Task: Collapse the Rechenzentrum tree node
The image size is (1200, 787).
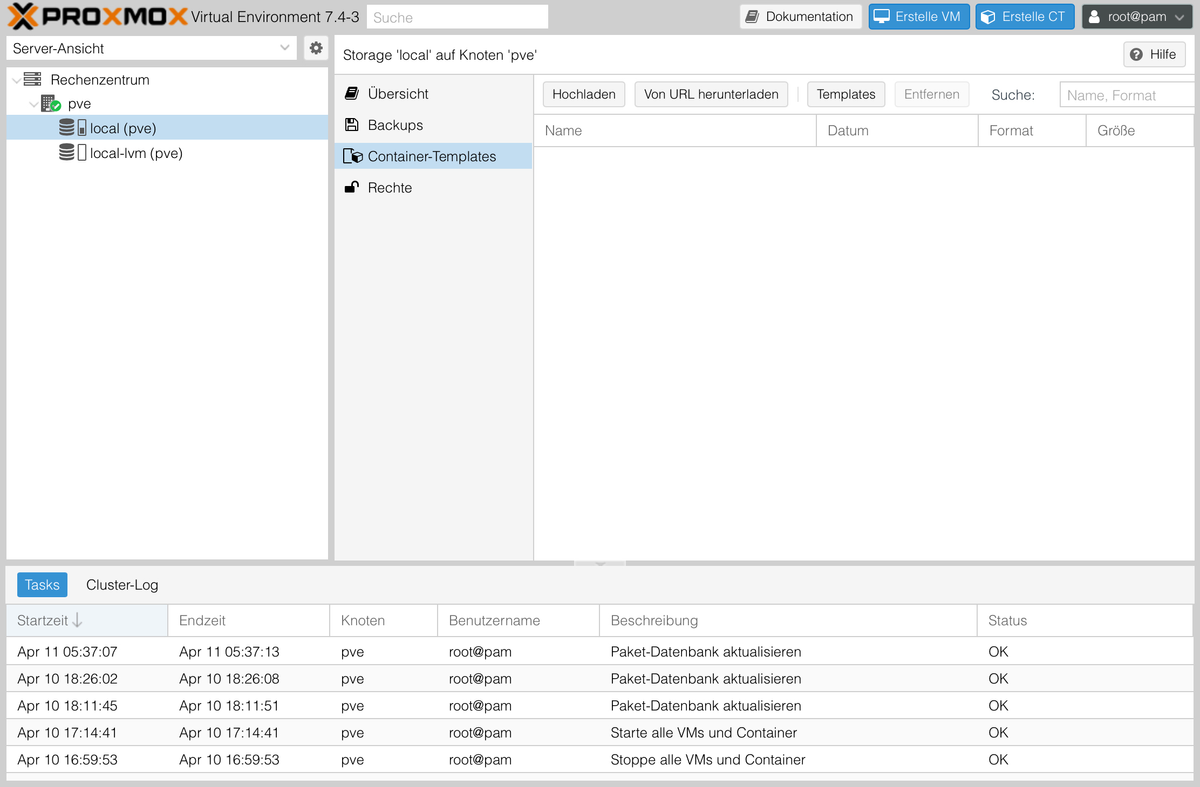Action: coord(15,79)
